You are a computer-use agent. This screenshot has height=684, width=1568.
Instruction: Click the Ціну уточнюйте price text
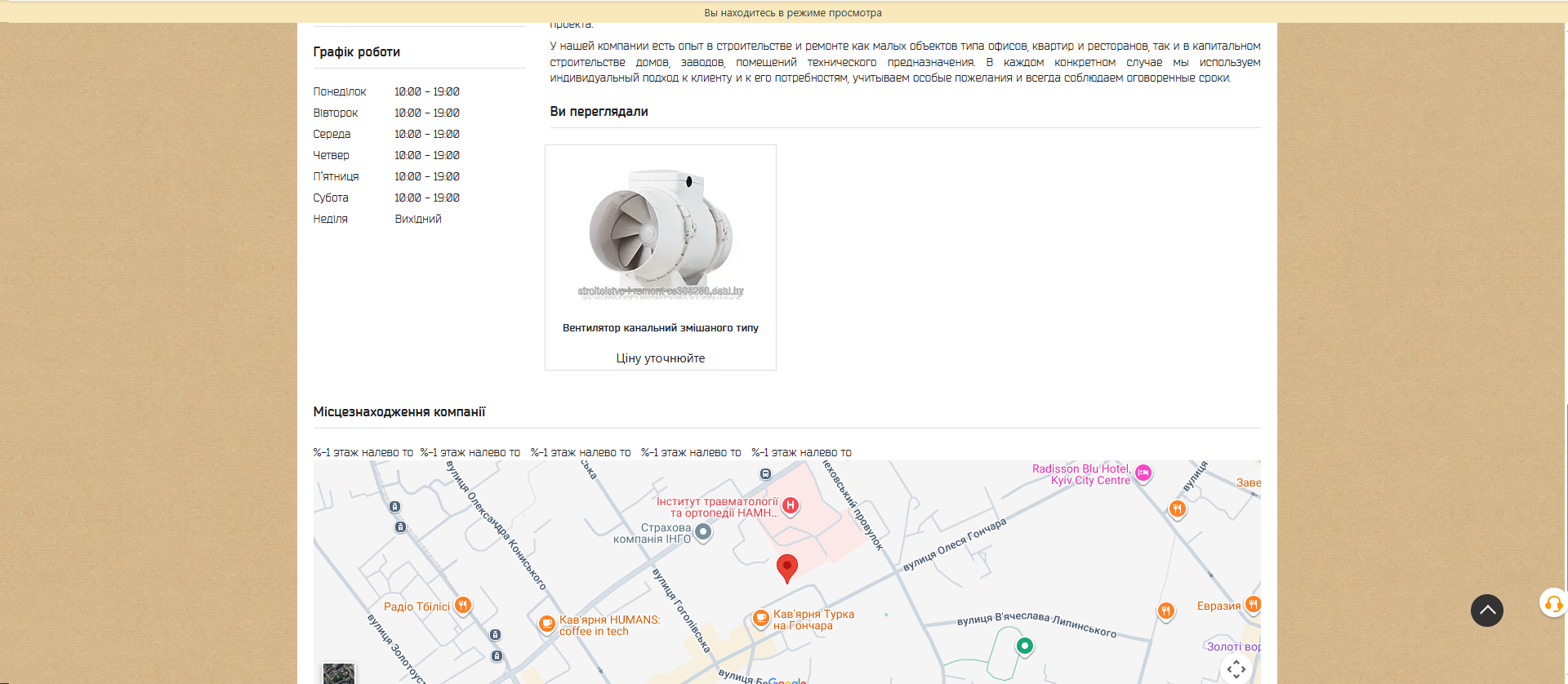[660, 358]
